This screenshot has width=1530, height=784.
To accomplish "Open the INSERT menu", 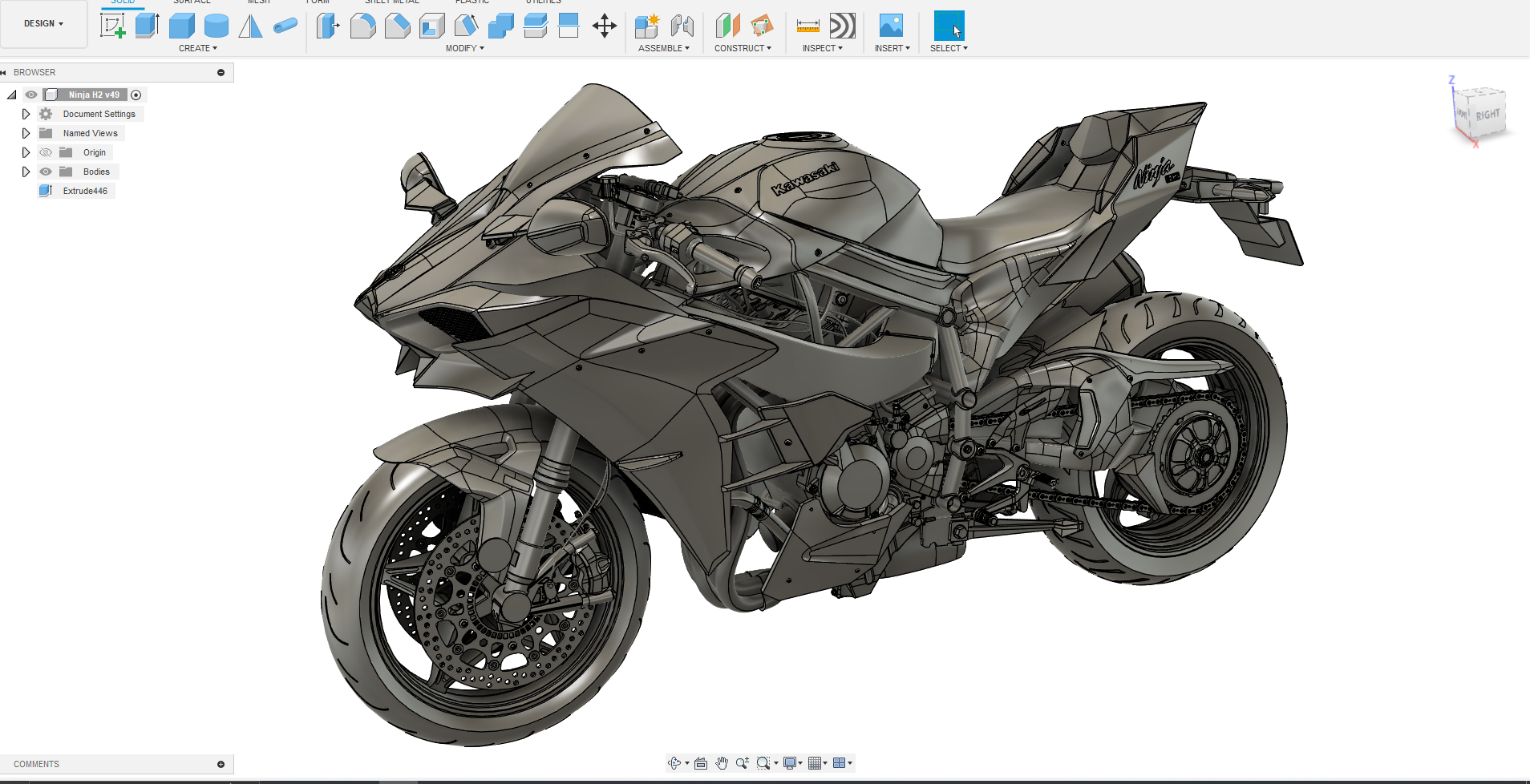I will tap(892, 48).
